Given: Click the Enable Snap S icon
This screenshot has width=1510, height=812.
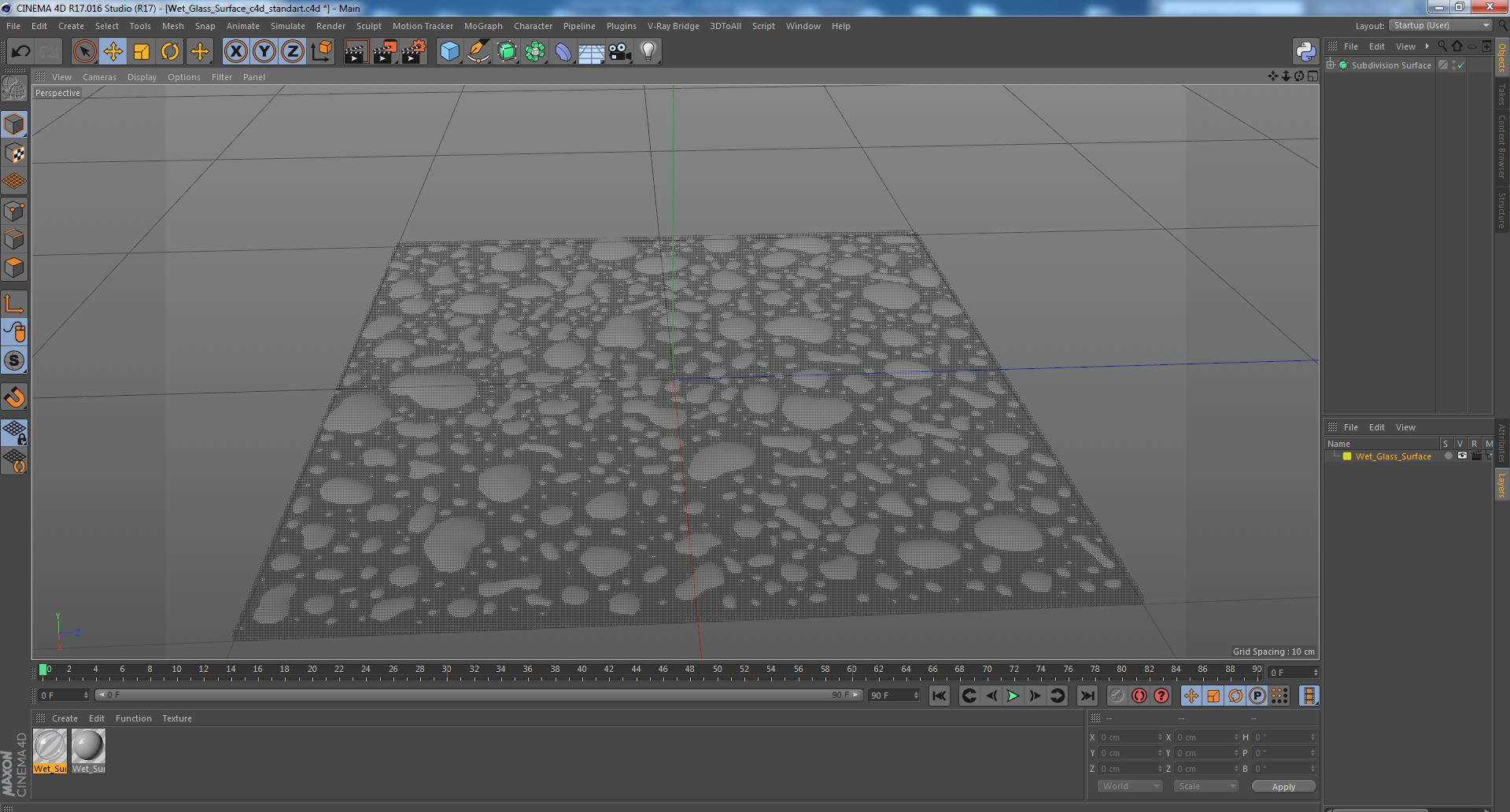Looking at the screenshot, I should (14, 360).
